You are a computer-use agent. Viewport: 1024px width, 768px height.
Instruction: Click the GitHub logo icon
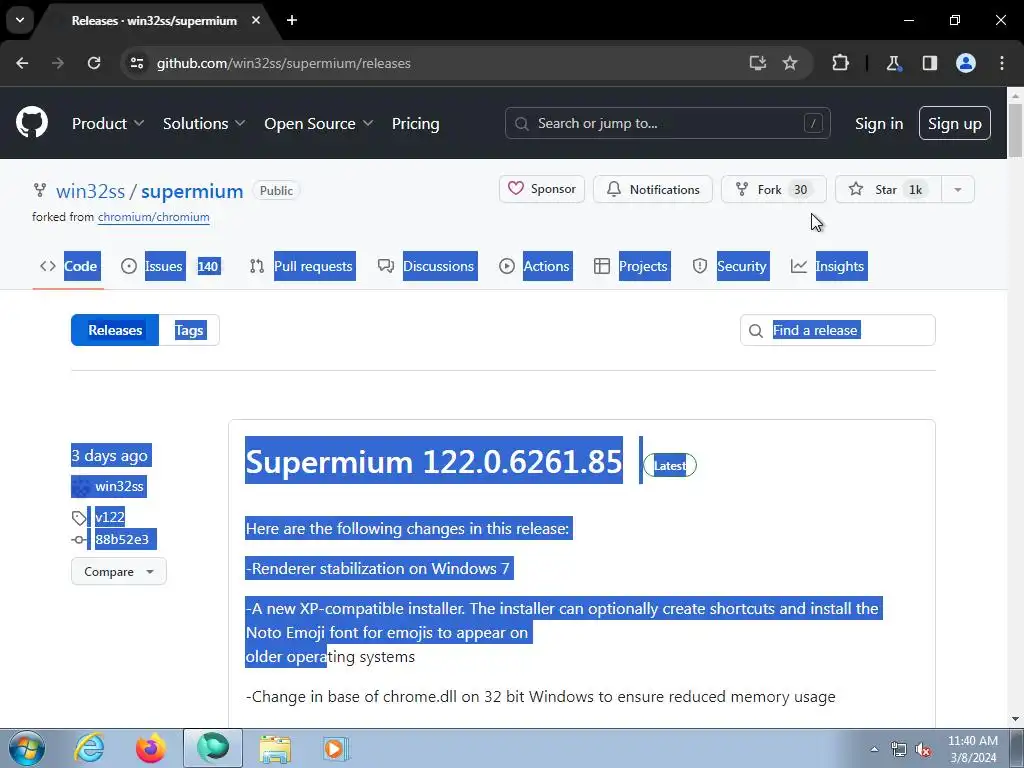click(31, 123)
